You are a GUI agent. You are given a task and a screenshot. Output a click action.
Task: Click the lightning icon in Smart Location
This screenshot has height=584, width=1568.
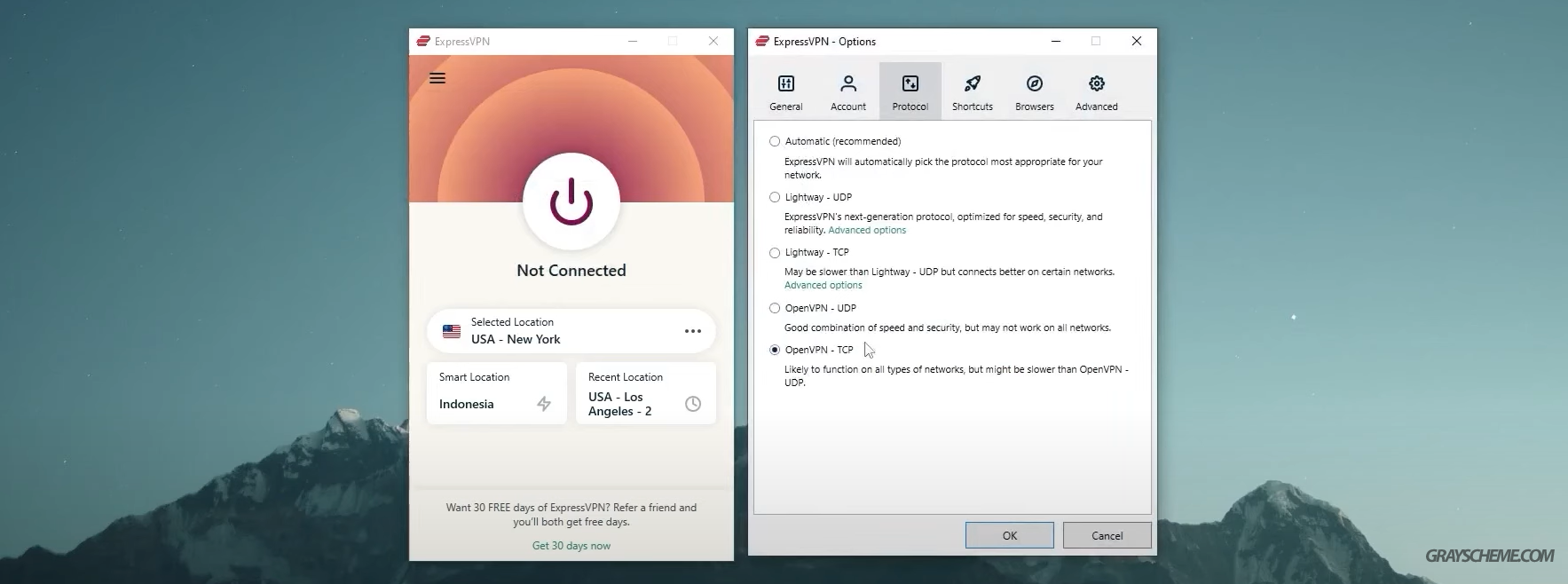(544, 404)
